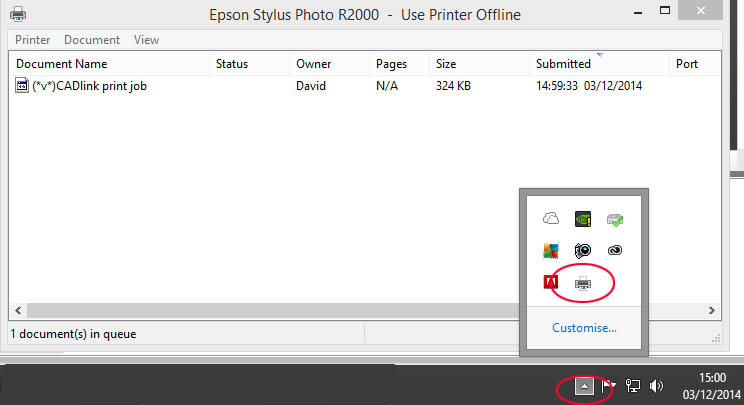
Task: Click the camera lens tray icon
Action: pyautogui.click(x=583, y=250)
